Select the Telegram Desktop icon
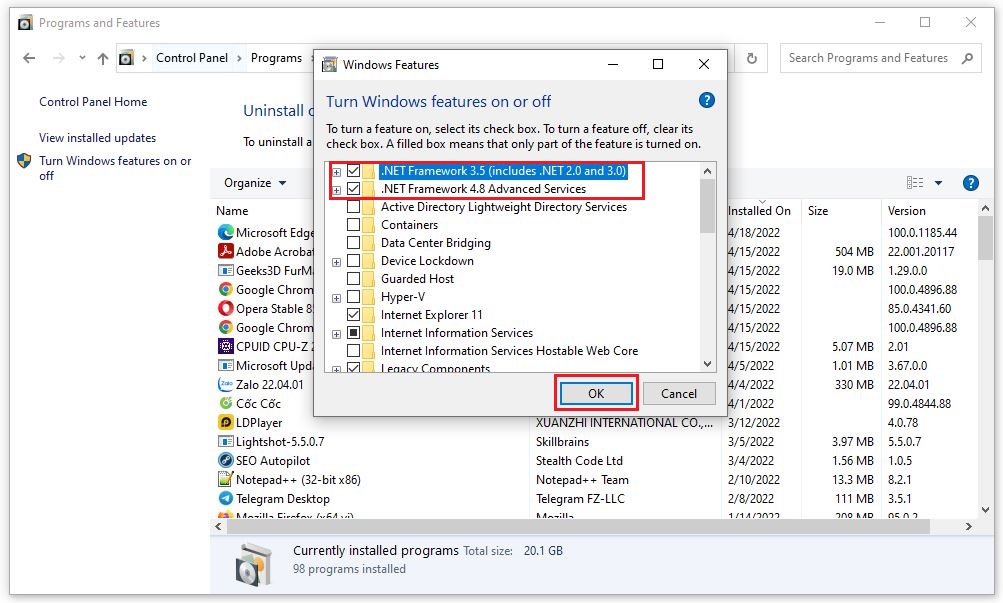 223,498
